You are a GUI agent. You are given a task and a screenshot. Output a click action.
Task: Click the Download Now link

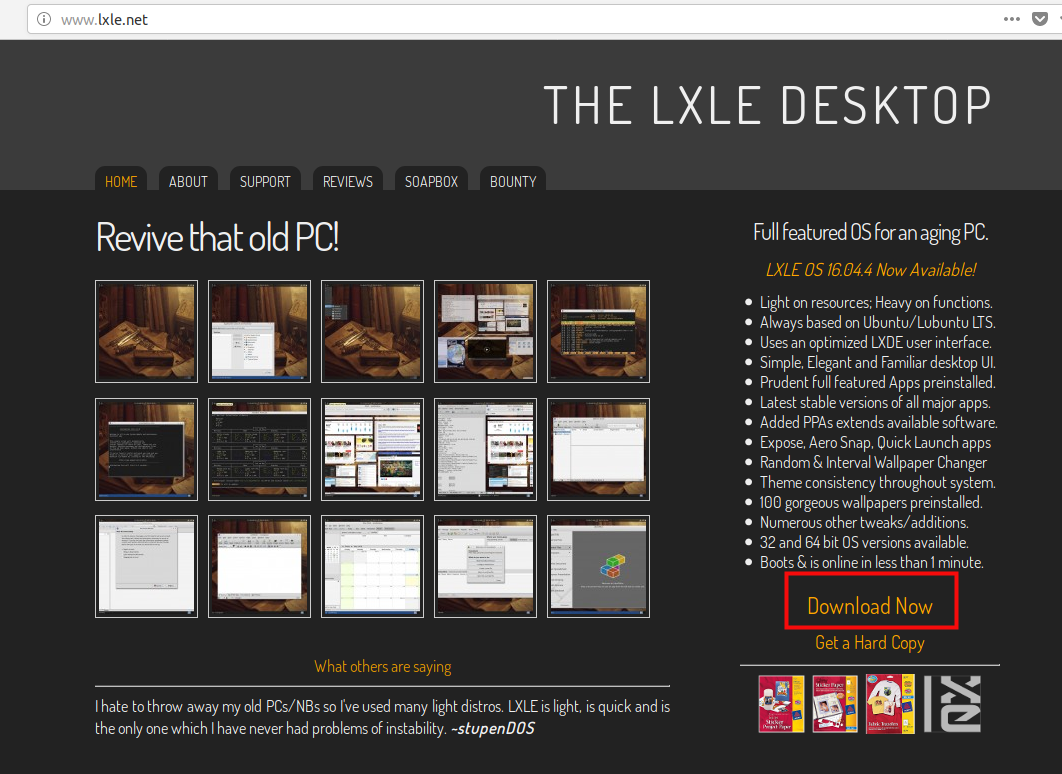tap(870, 605)
